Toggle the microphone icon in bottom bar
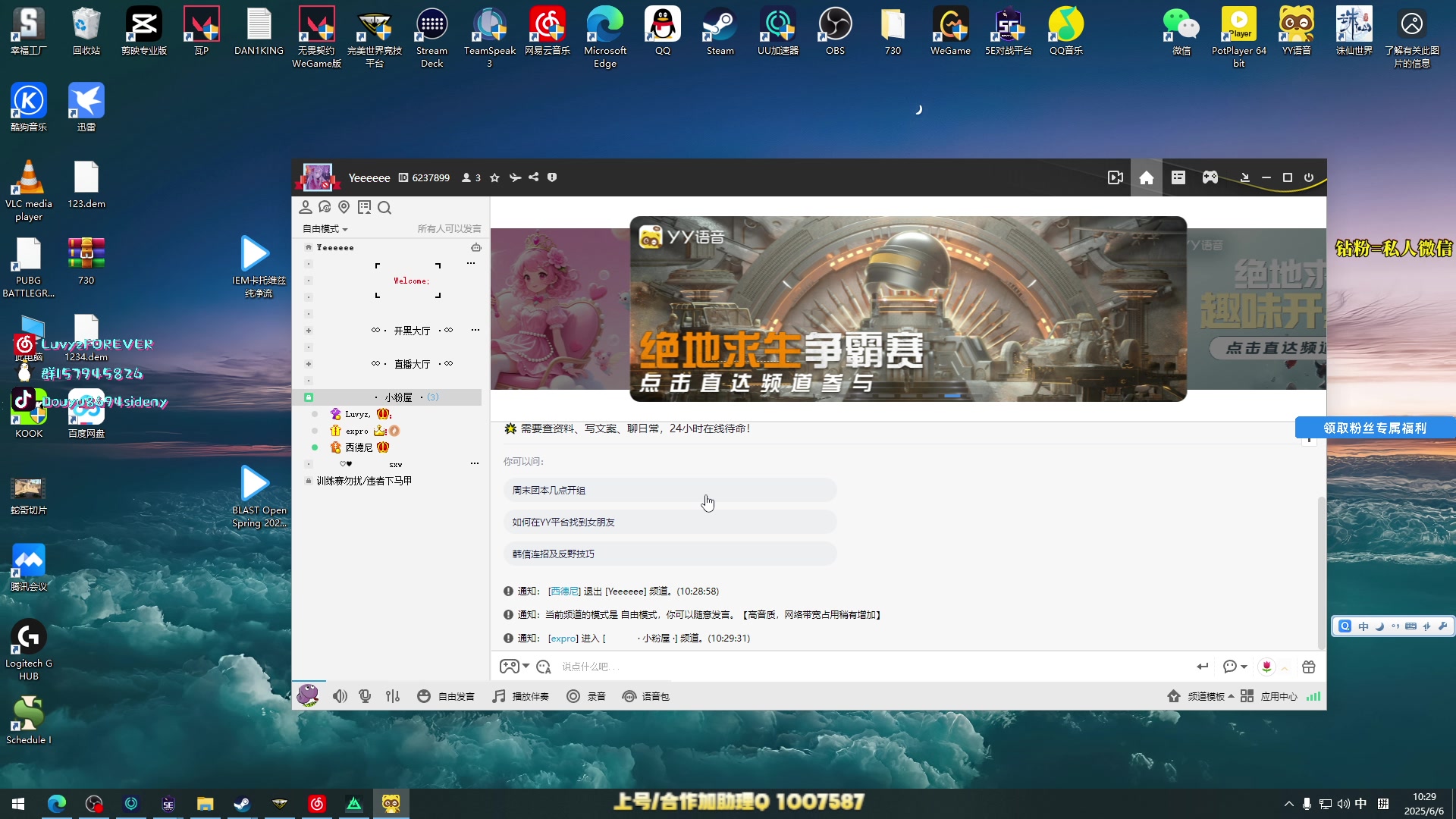This screenshot has width=1456, height=819. (365, 696)
